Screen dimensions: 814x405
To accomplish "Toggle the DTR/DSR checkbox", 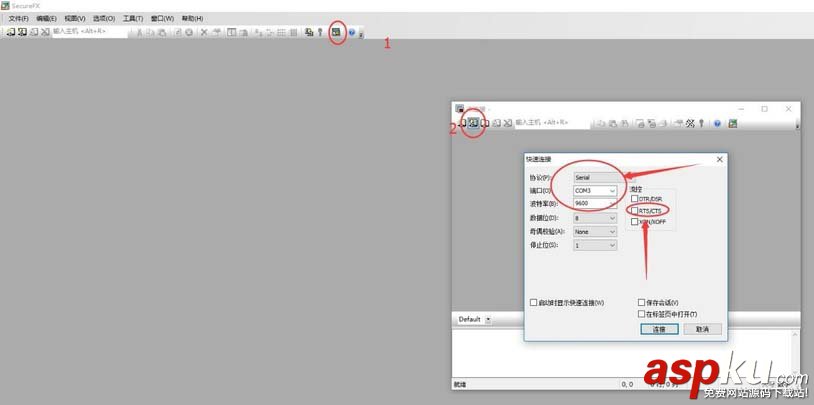I will point(634,199).
